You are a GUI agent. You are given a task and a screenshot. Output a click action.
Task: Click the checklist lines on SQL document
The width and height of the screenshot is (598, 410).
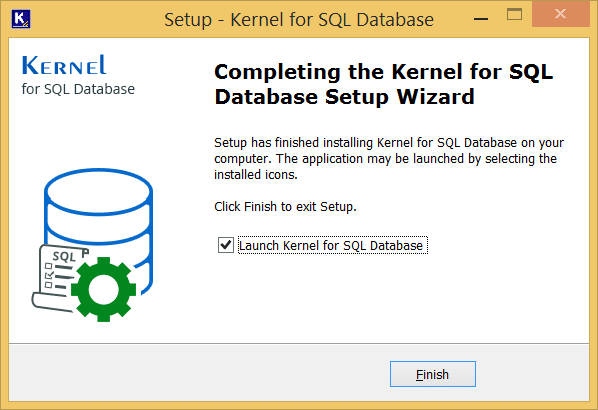58,275
